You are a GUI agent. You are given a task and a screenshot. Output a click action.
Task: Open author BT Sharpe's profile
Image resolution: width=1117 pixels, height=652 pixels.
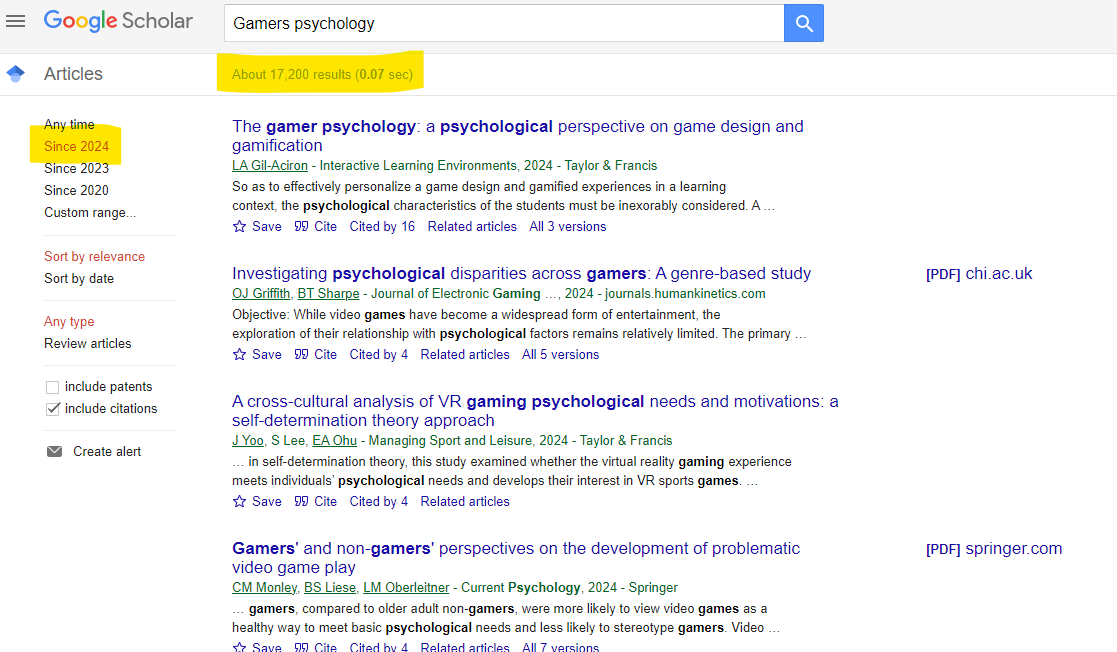pos(328,294)
